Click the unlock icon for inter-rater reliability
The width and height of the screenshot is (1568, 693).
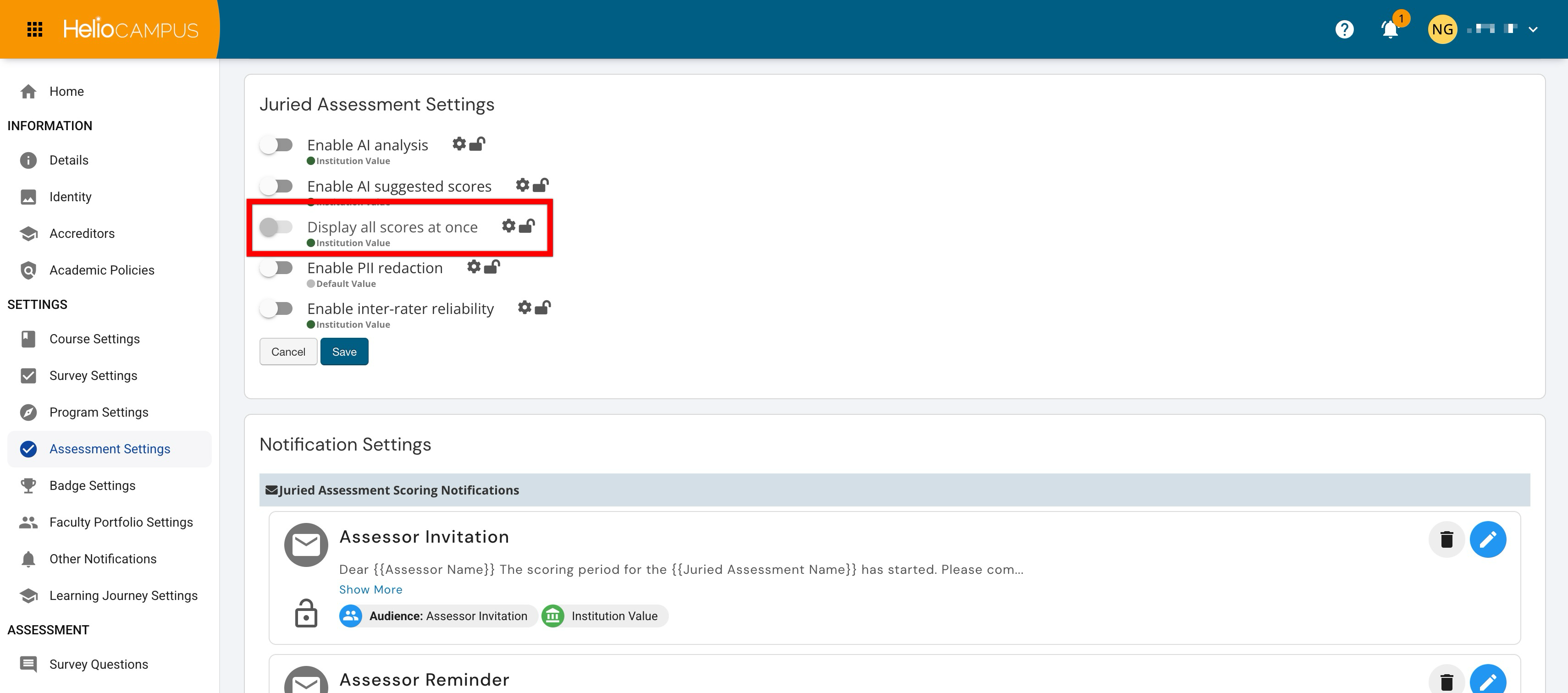click(x=542, y=307)
